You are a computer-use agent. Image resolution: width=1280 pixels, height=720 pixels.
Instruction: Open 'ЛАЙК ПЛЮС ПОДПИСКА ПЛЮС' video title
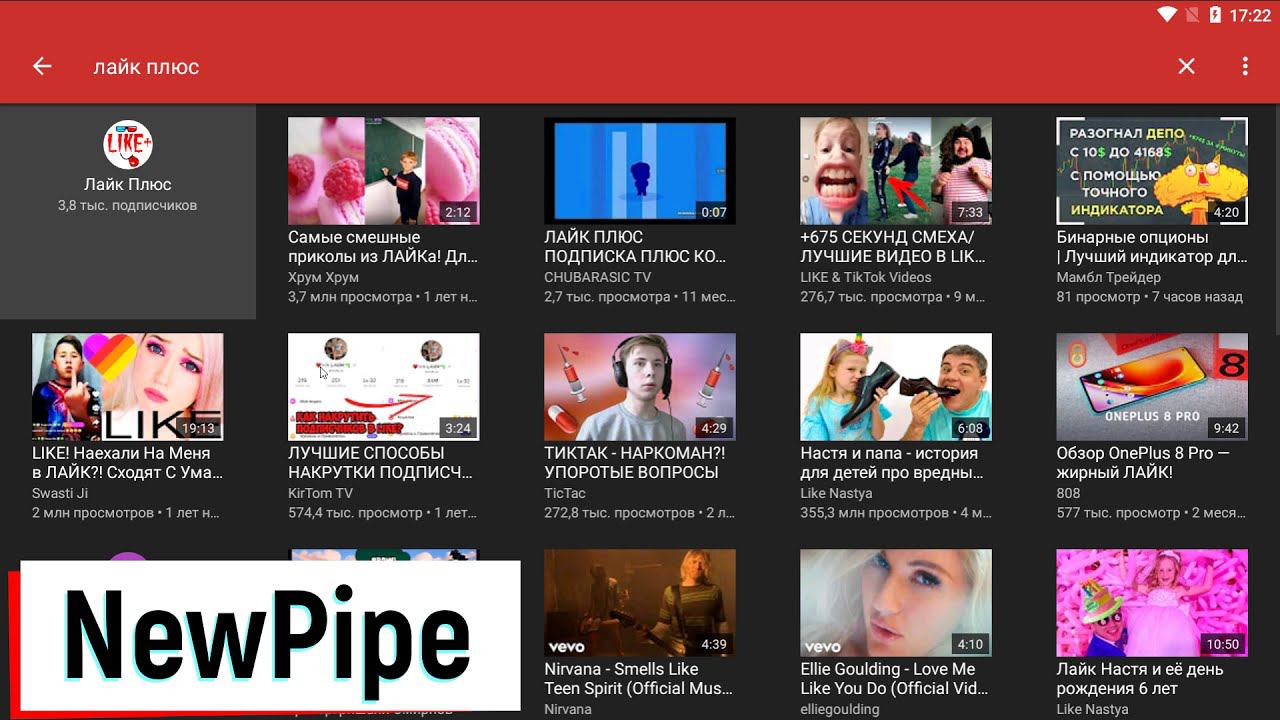point(635,247)
